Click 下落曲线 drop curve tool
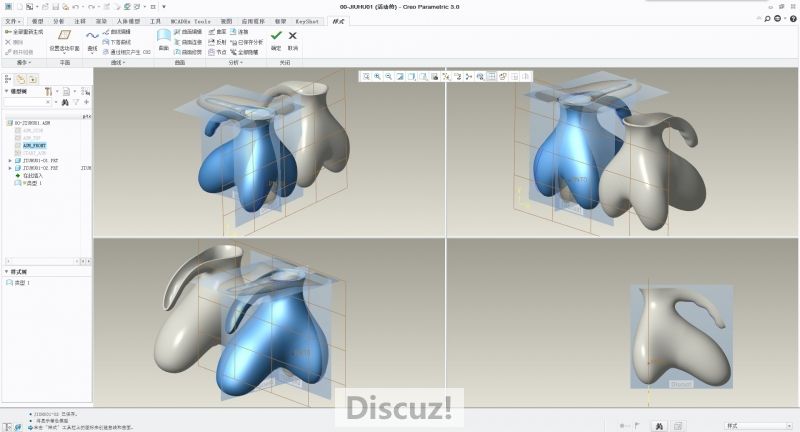 click(117, 42)
